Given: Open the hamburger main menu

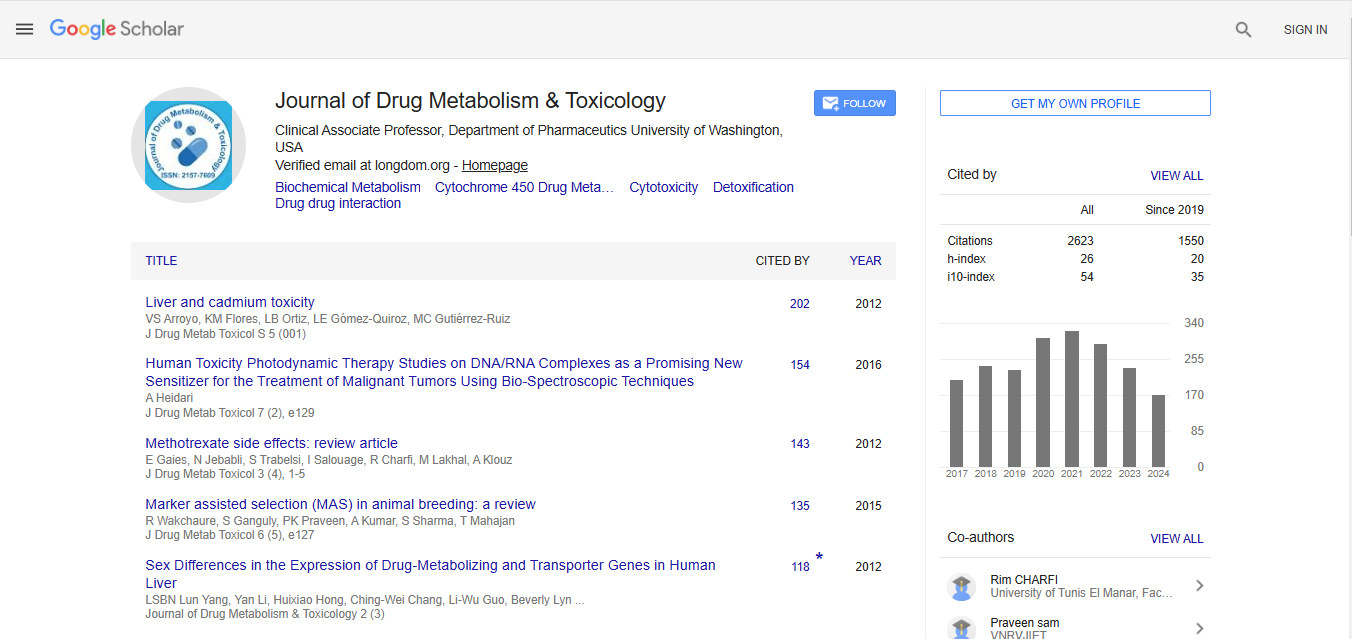Looking at the screenshot, I should 25,29.
